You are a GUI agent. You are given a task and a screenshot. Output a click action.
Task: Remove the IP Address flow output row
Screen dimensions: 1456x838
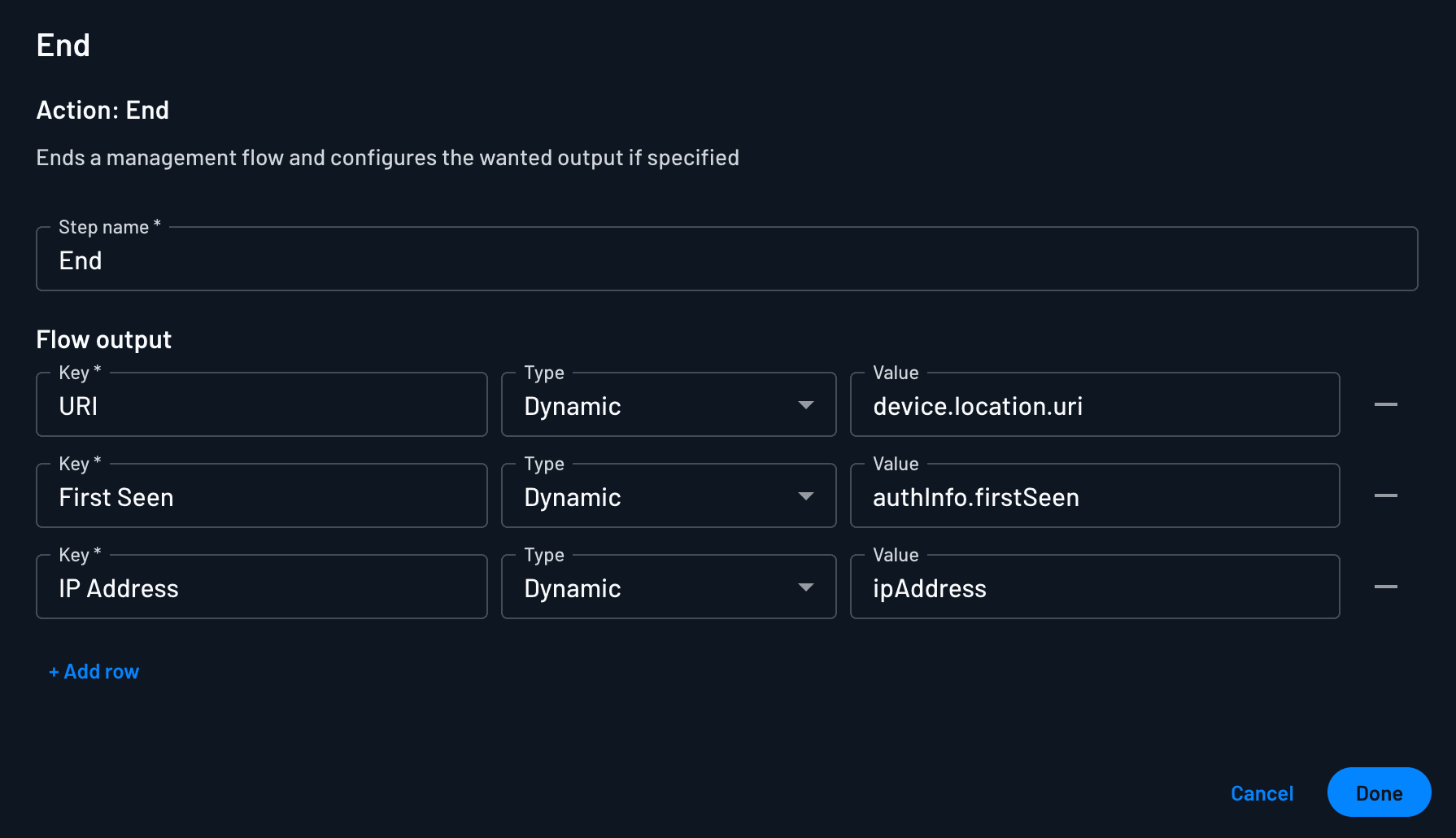click(x=1387, y=587)
